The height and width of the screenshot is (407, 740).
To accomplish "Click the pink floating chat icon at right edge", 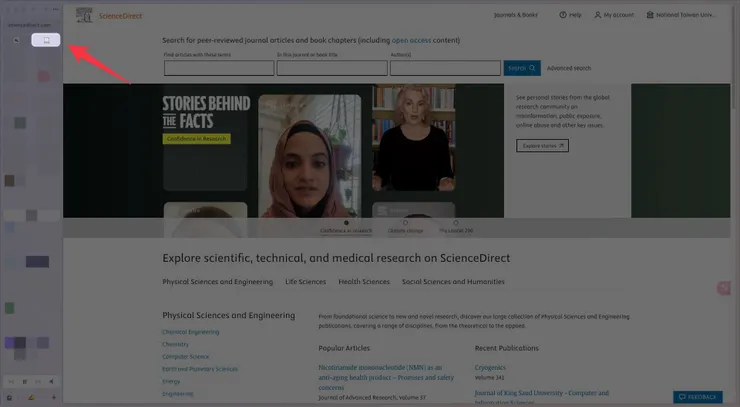I will coord(723,288).
